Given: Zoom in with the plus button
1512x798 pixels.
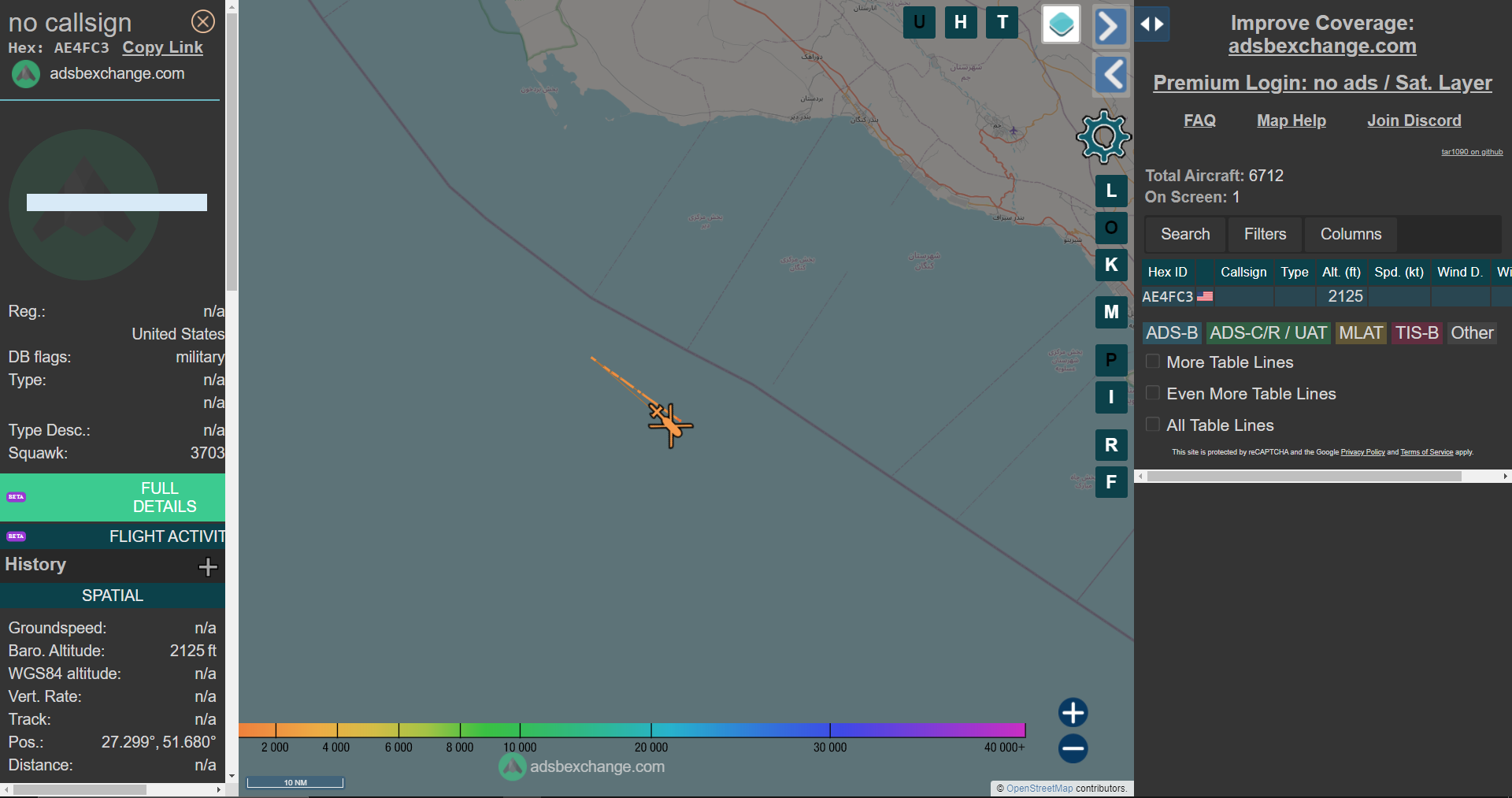Looking at the screenshot, I should pyautogui.click(x=1073, y=712).
